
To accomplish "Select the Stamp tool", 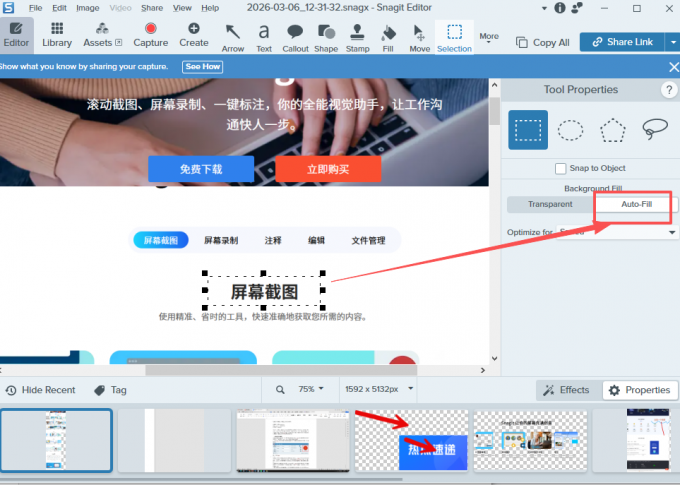I will point(357,38).
